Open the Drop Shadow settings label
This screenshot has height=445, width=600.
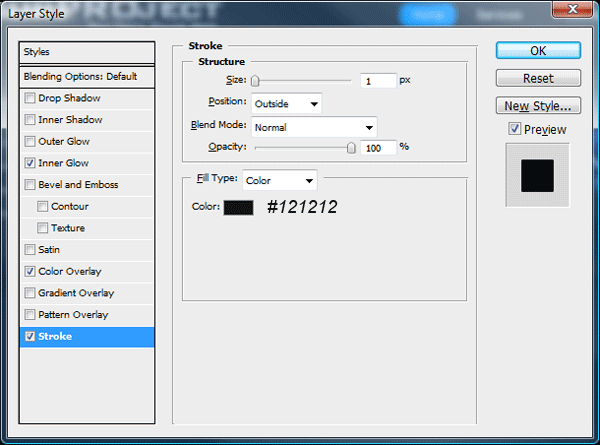tap(69, 98)
